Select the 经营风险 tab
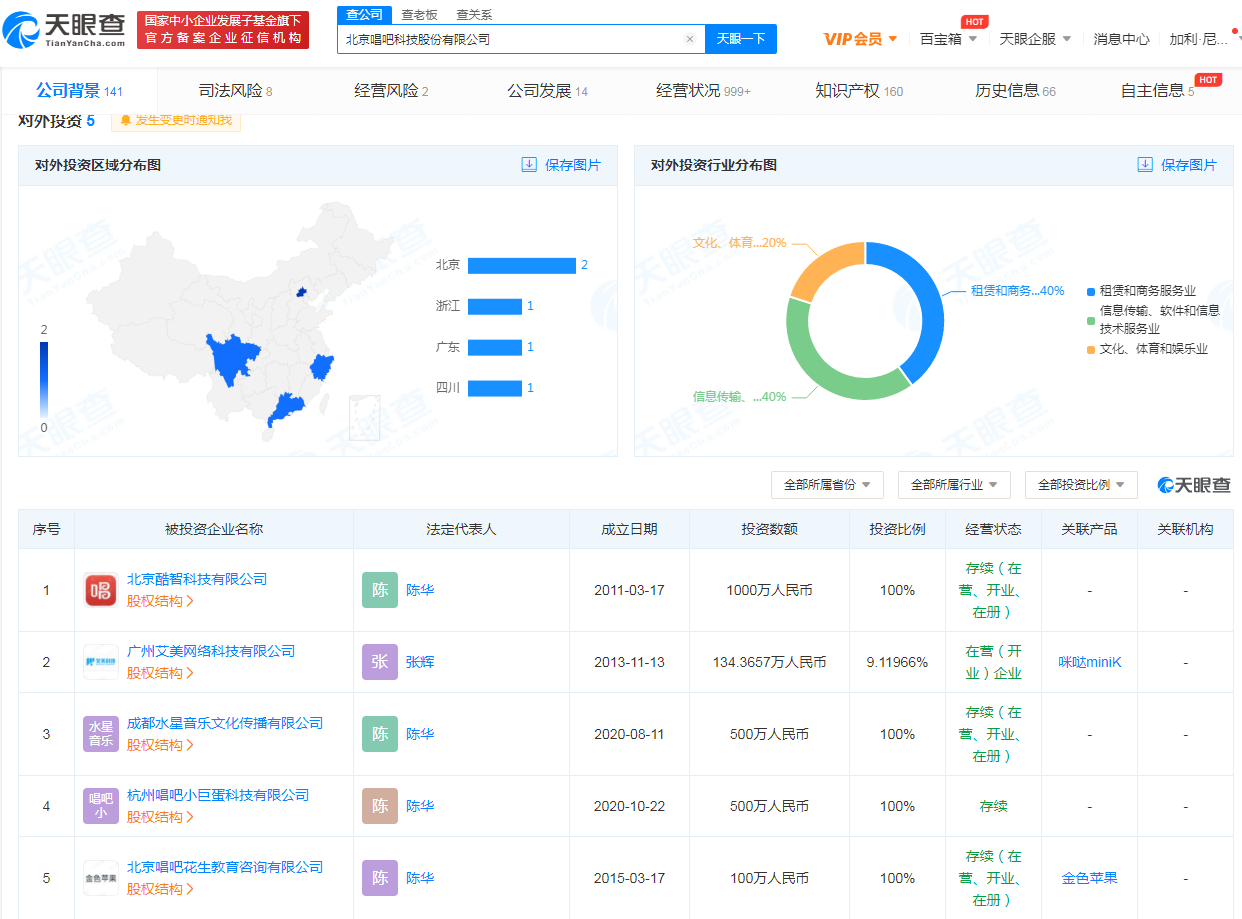Screen dimensions: 1242x919 click(391, 91)
